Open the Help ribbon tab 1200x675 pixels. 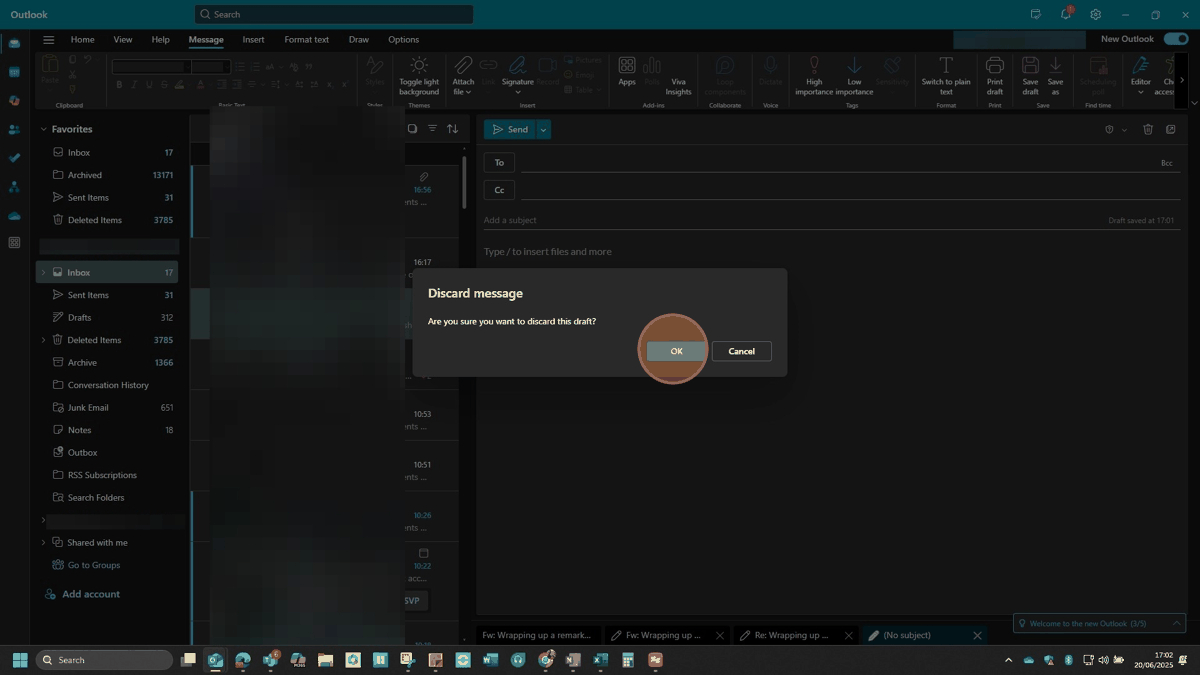160,39
